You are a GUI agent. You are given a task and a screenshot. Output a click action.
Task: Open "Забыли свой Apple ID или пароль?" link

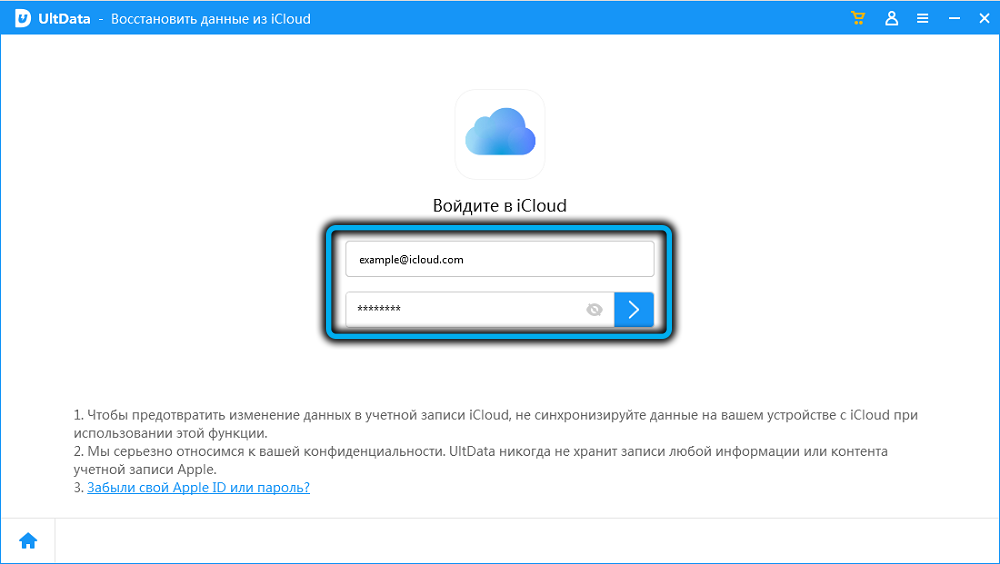pyautogui.click(x=198, y=488)
